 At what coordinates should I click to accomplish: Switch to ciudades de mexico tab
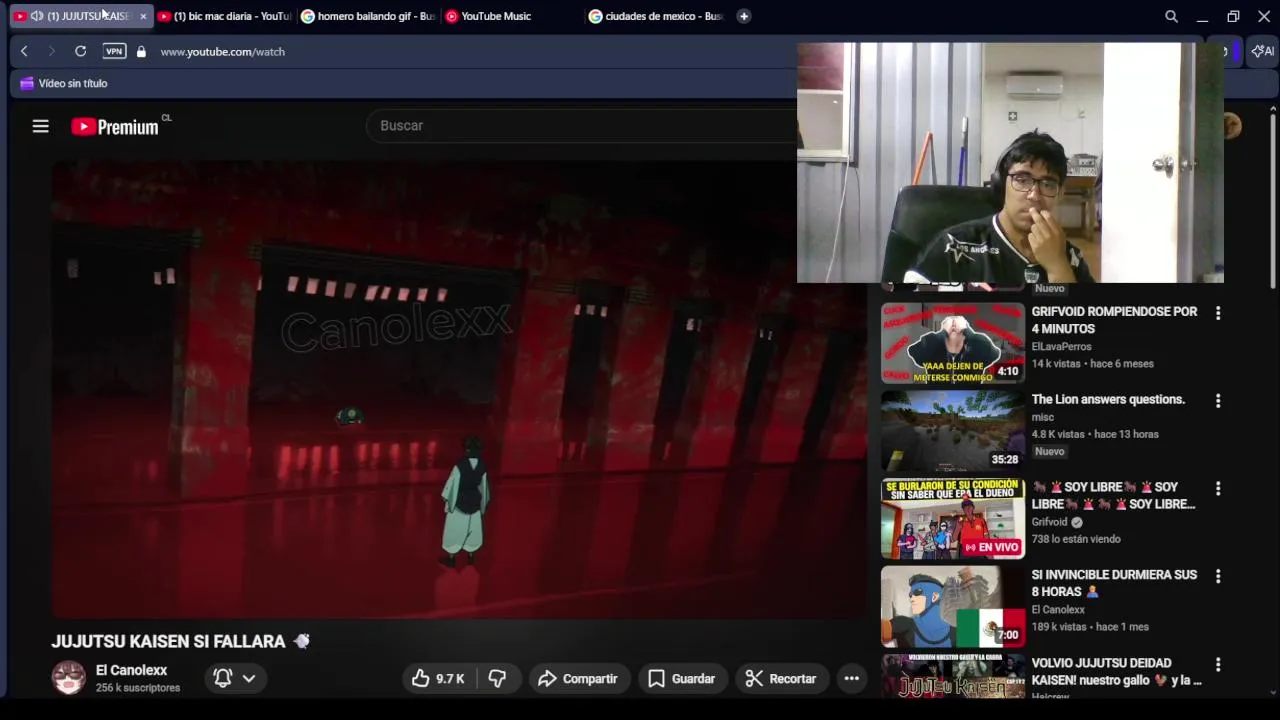657,16
